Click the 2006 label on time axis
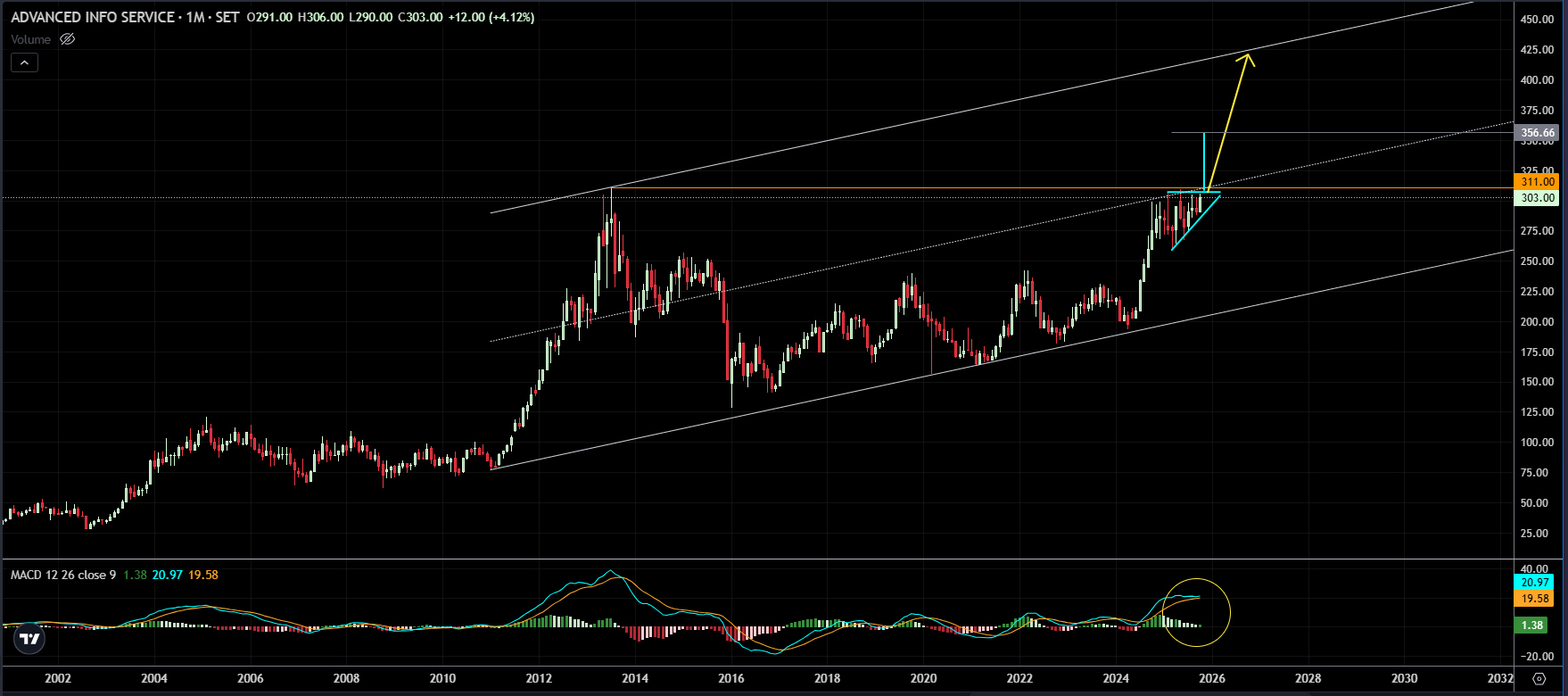This screenshot has height=696, width=1568. pyautogui.click(x=251, y=678)
